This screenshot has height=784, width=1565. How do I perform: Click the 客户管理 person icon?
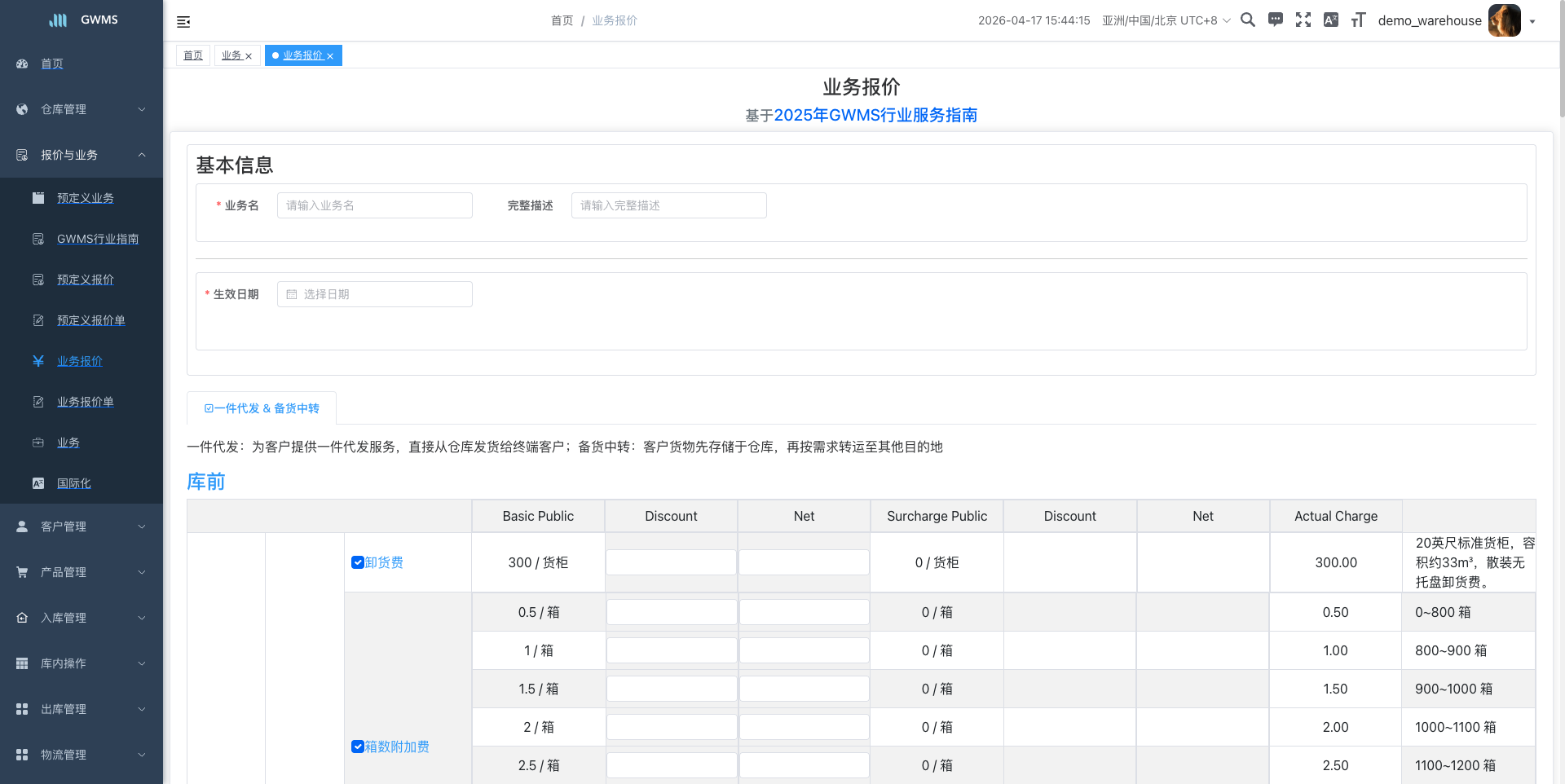tap(22, 526)
